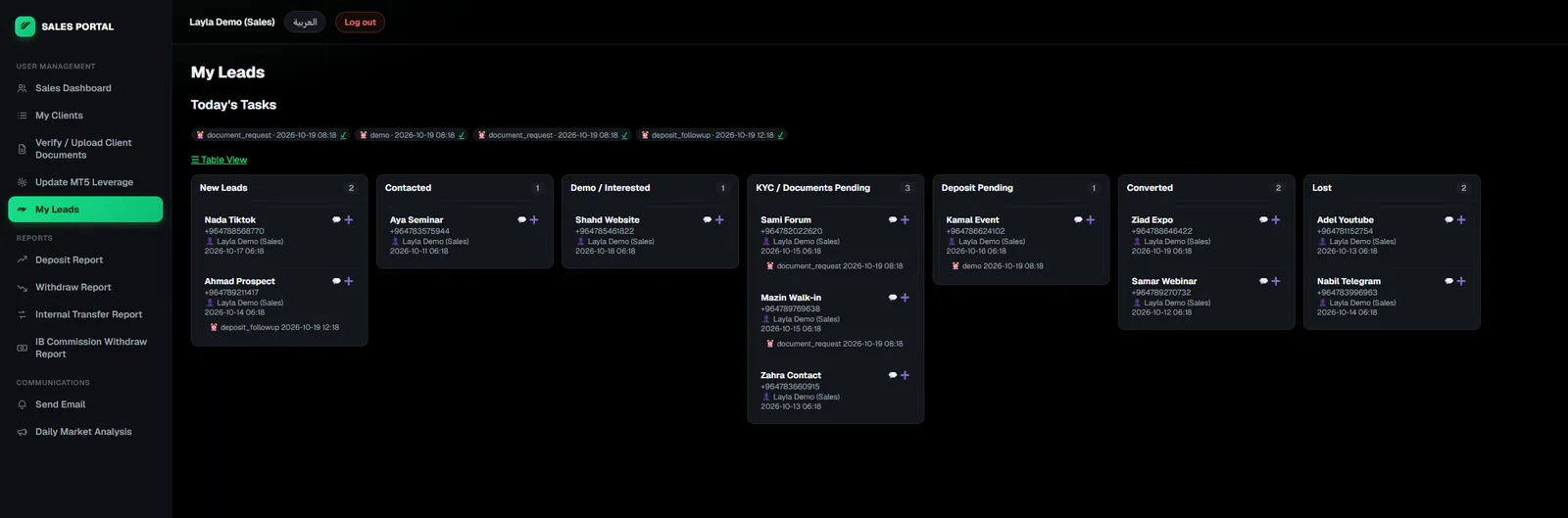1568x518 pixels.
Task: Click plus icon on Ziad Expo card
Action: click(x=1276, y=220)
